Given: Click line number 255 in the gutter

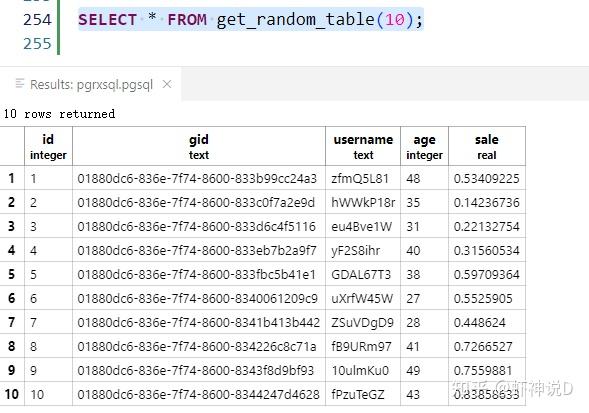Looking at the screenshot, I should (x=37, y=44).
